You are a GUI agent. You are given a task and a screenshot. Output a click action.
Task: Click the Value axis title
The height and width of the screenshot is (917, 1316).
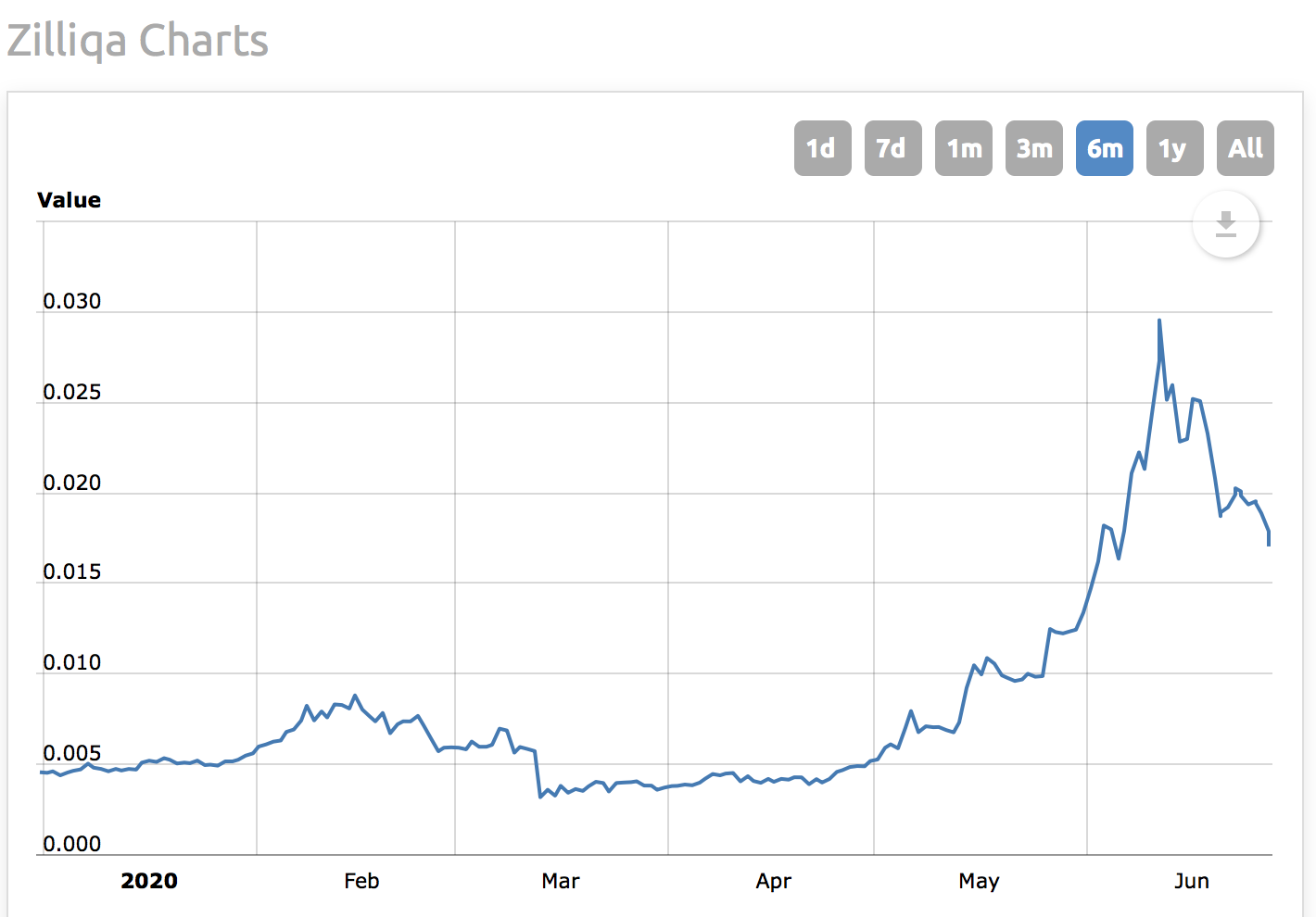(69, 200)
